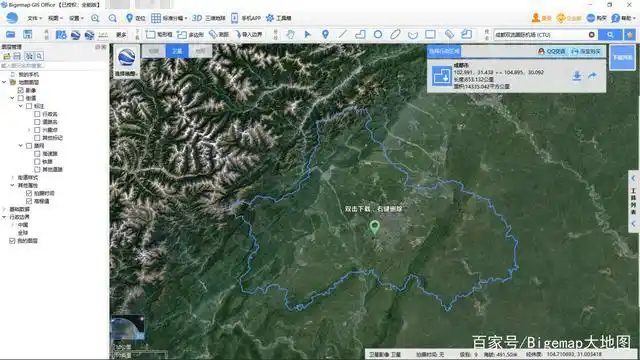Viewport: 640px width, 360px height.
Task: Open the 3D 三维地球 view
Action: [x=208, y=18]
